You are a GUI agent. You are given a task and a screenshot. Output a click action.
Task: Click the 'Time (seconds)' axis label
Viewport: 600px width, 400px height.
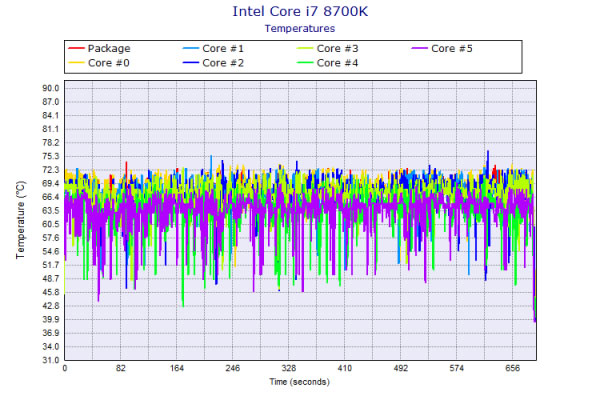300,382
